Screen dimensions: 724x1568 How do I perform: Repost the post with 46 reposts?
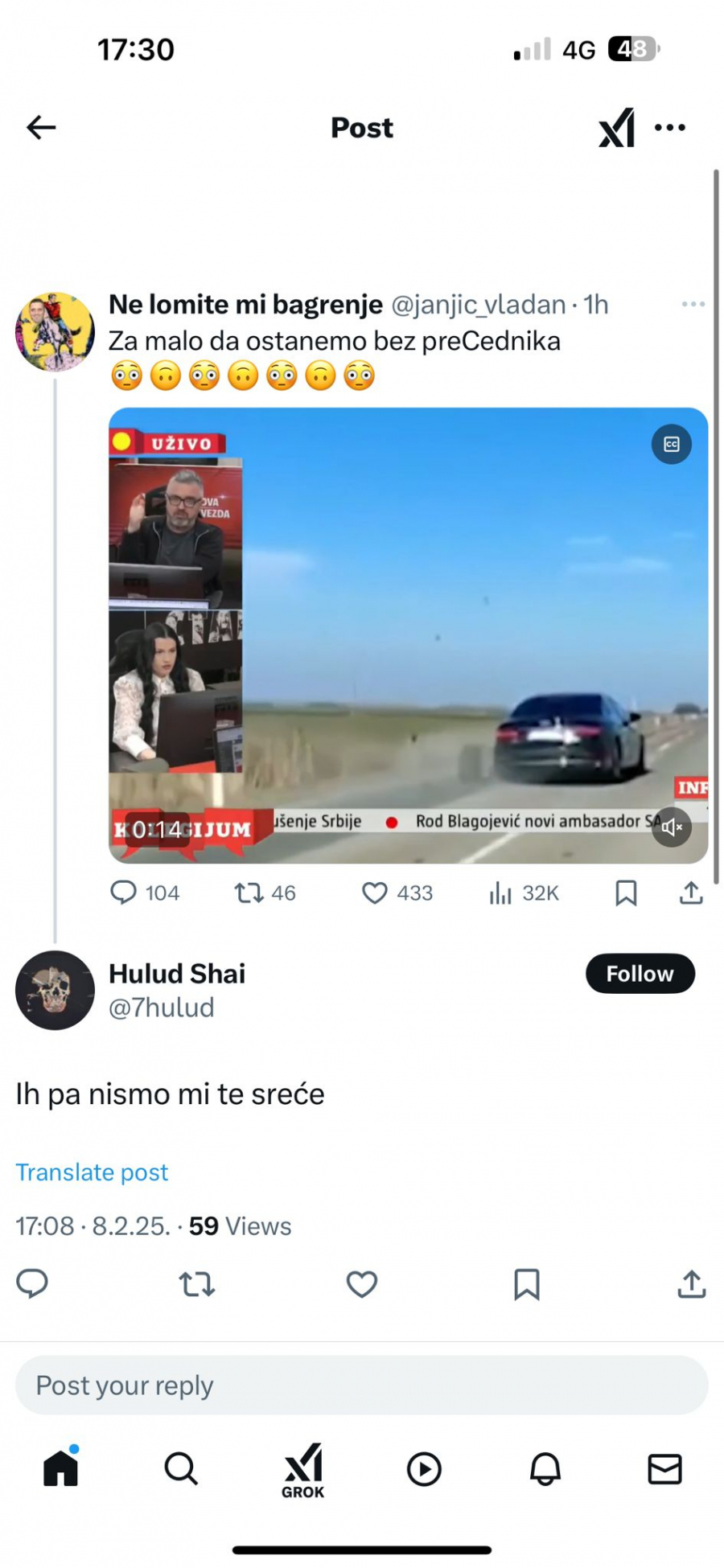click(x=265, y=893)
